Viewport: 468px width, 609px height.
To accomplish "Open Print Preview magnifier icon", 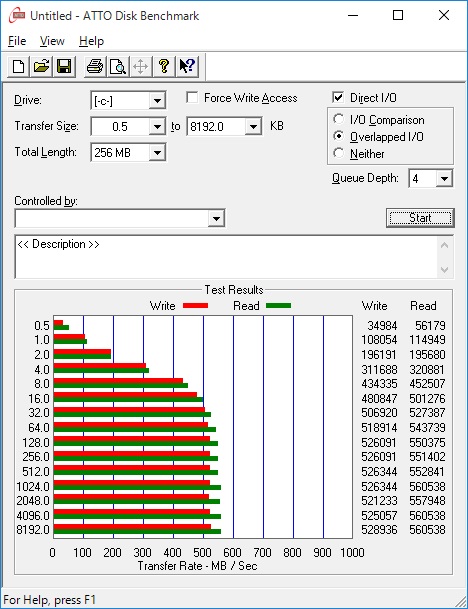I will [118, 66].
